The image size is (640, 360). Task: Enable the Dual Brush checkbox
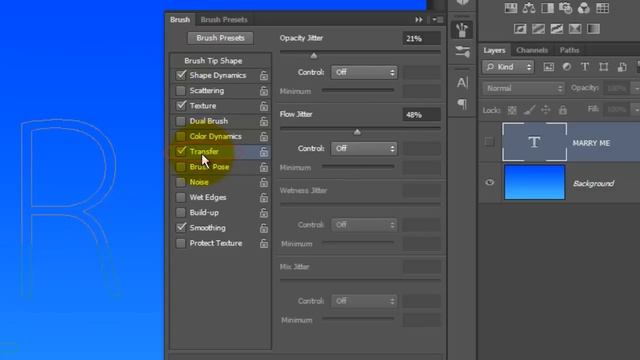(180, 121)
